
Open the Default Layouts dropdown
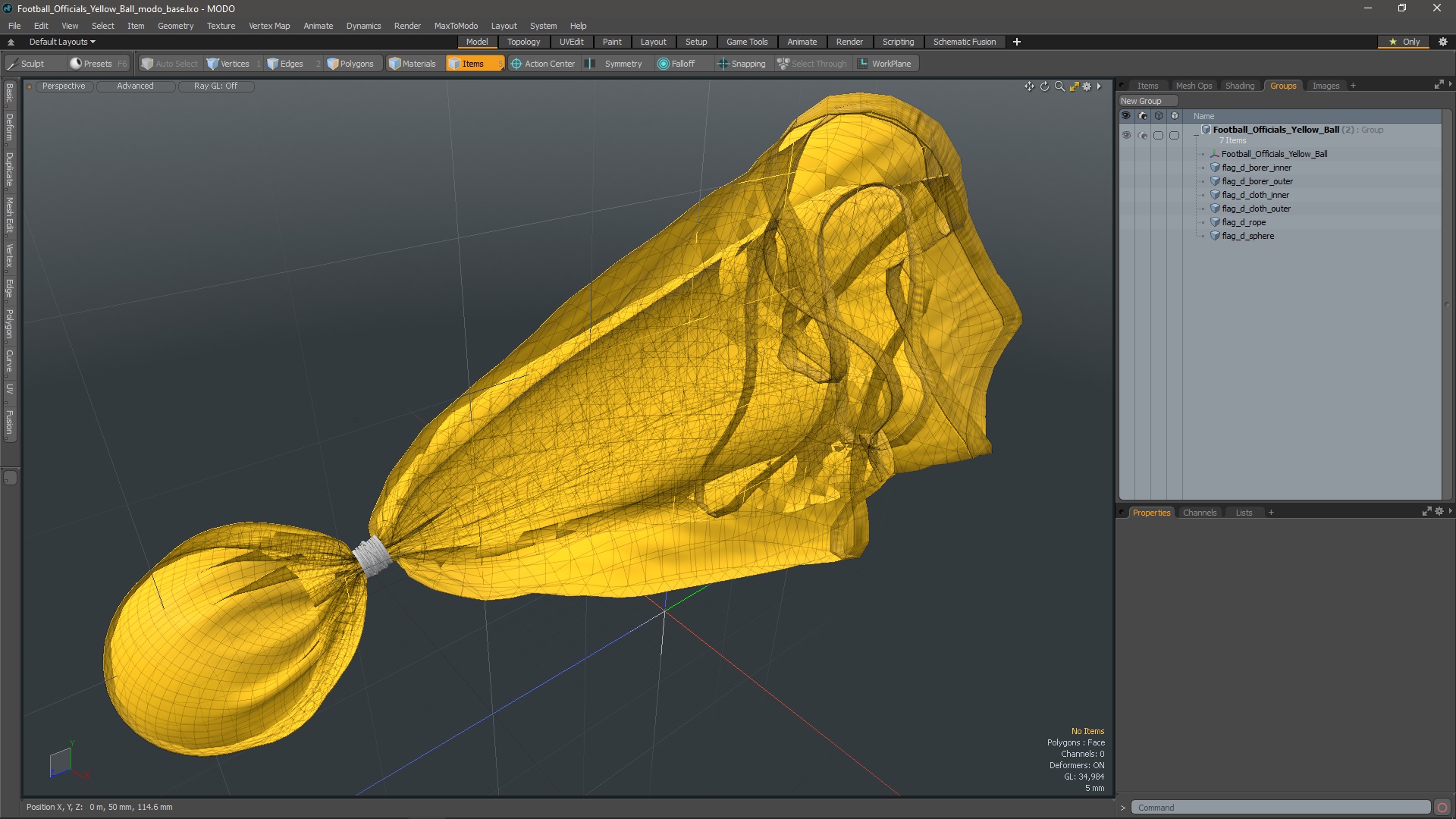click(x=62, y=42)
